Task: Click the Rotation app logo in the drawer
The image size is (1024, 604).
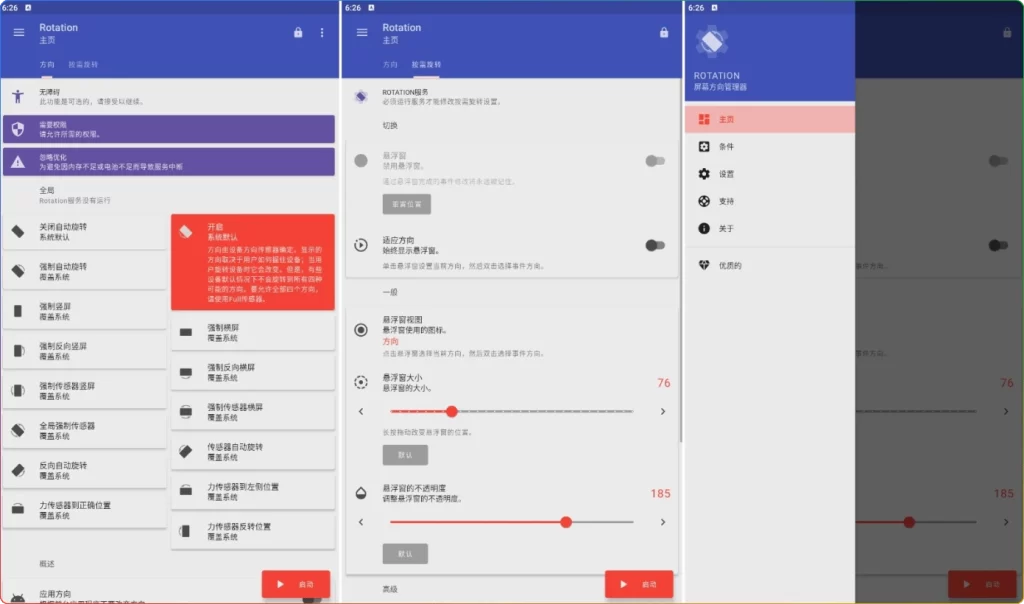Action: click(x=712, y=40)
